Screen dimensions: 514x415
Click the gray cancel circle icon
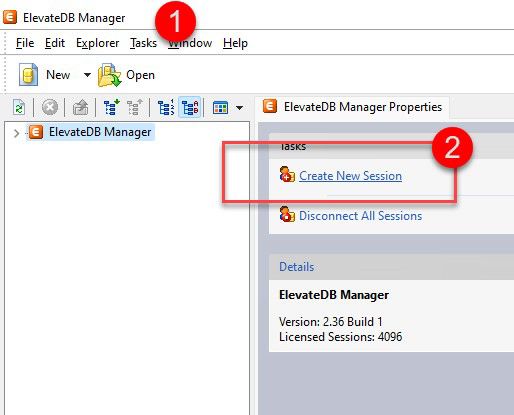click(x=50, y=108)
